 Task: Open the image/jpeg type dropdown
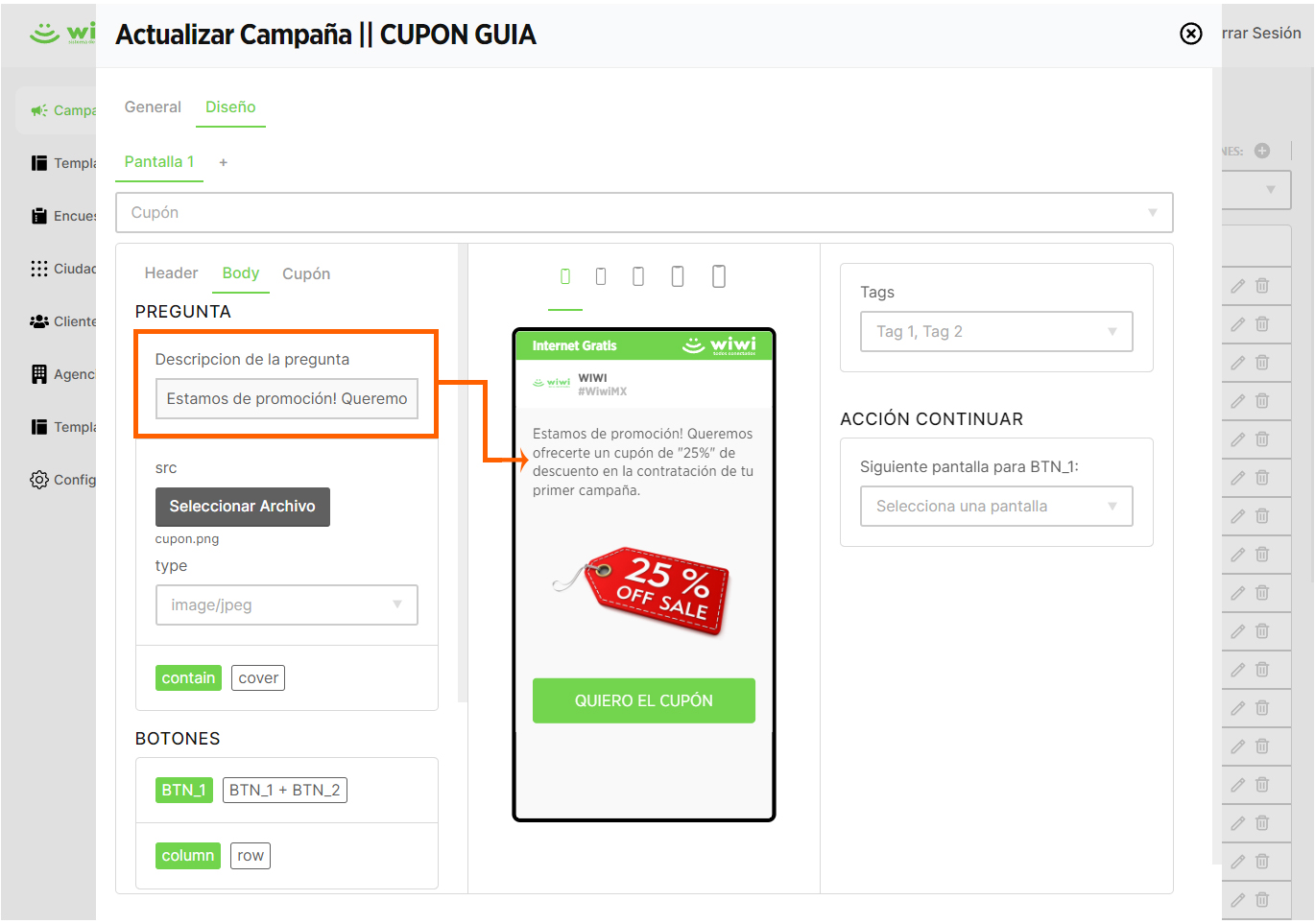(x=286, y=605)
